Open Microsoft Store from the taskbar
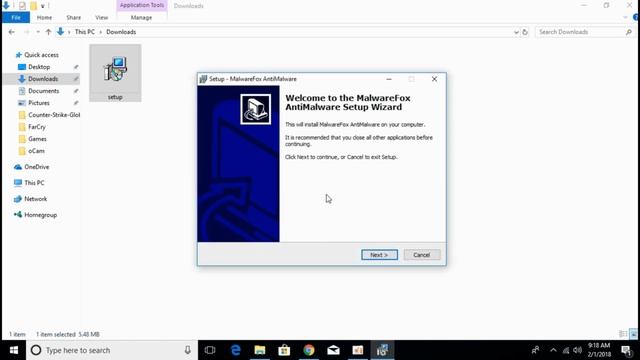The image size is (640, 360). tap(284, 350)
